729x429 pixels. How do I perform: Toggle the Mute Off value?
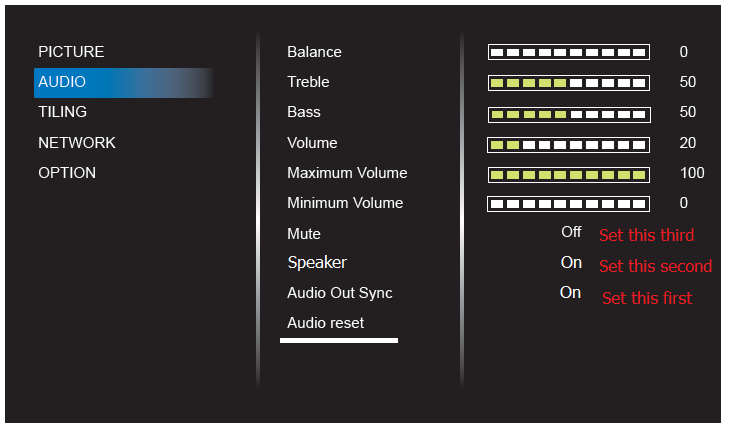571,232
